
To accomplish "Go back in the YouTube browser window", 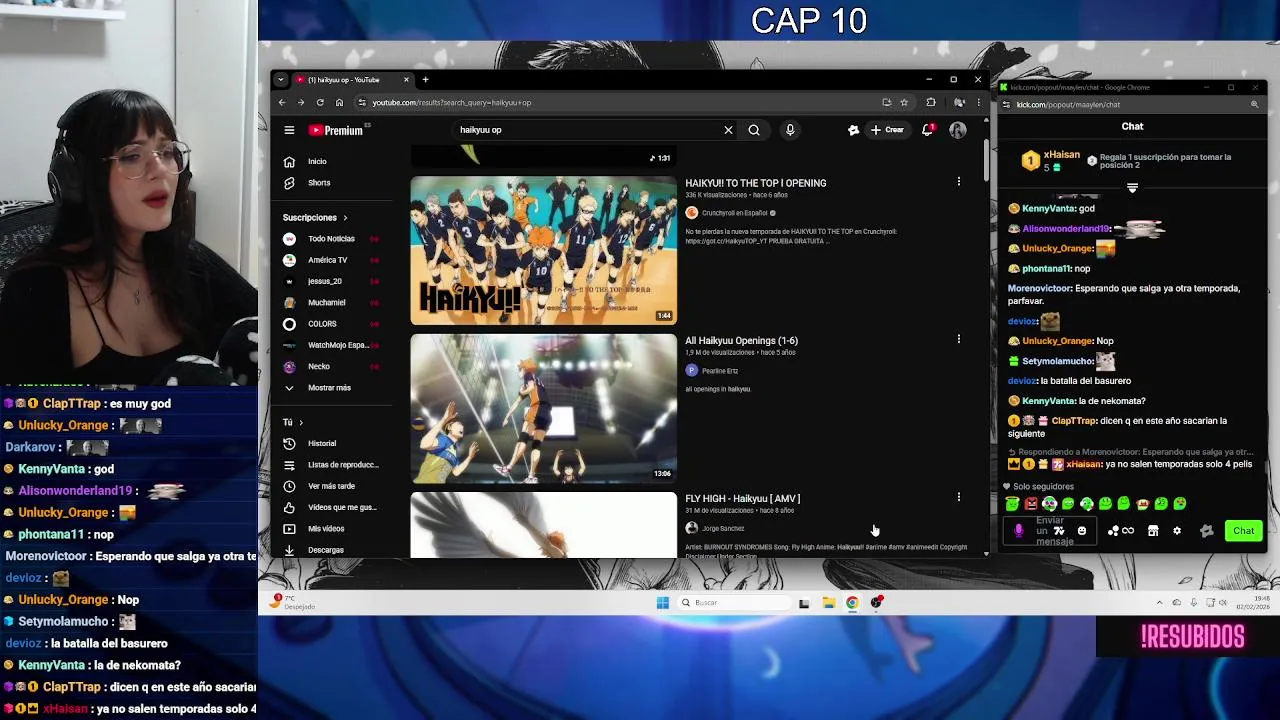I will click(282, 102).
